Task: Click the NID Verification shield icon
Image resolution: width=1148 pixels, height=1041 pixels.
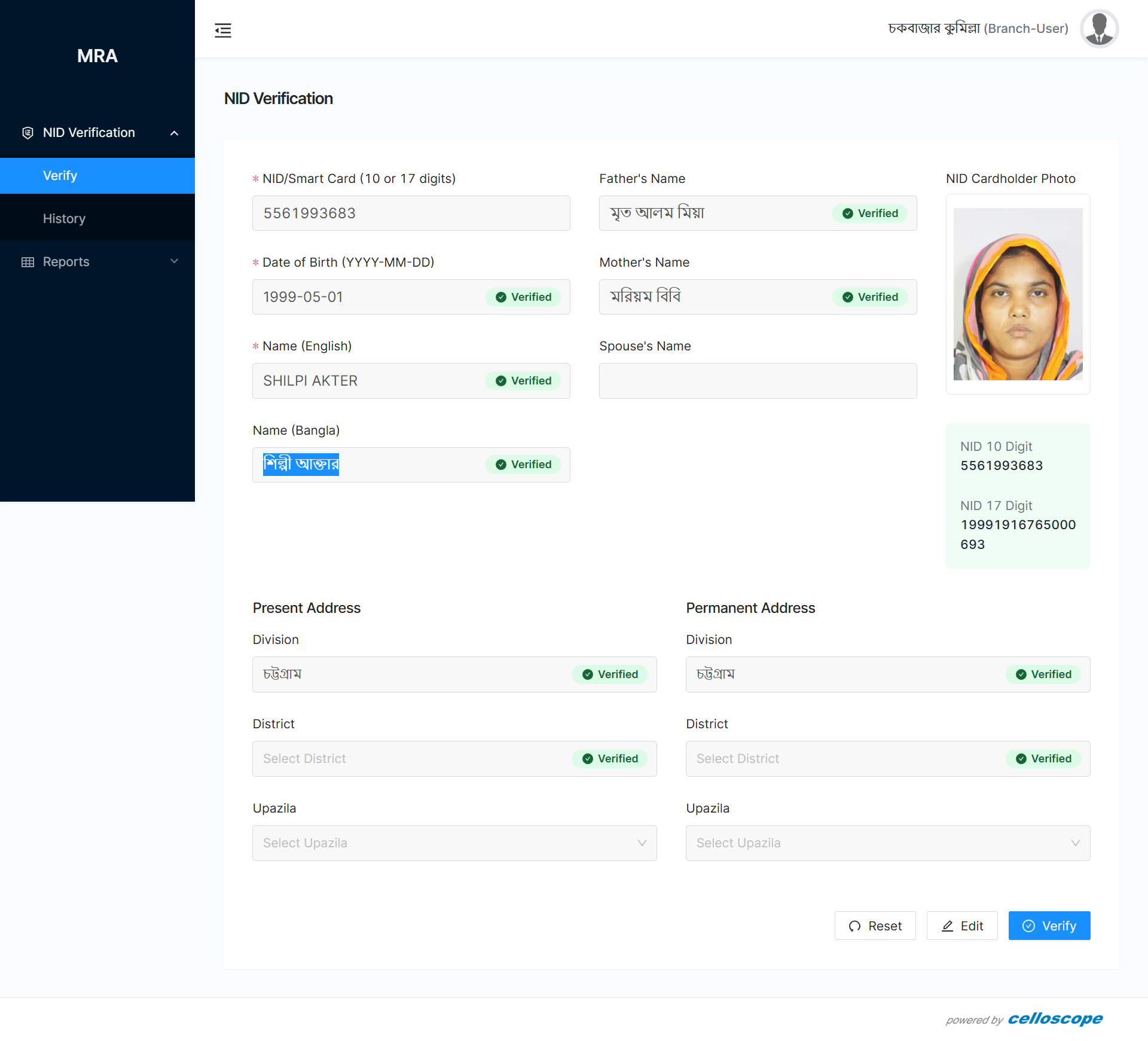Action: (x=28, y=133)
